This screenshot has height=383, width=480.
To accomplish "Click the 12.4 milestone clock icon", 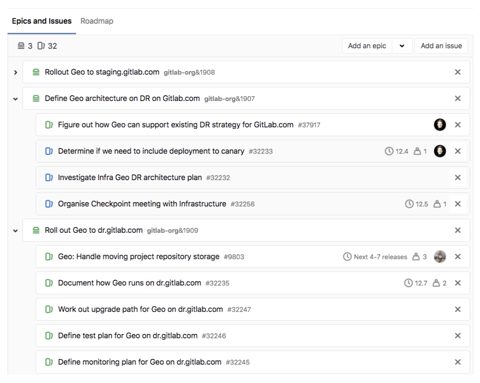I will (389, 151).
